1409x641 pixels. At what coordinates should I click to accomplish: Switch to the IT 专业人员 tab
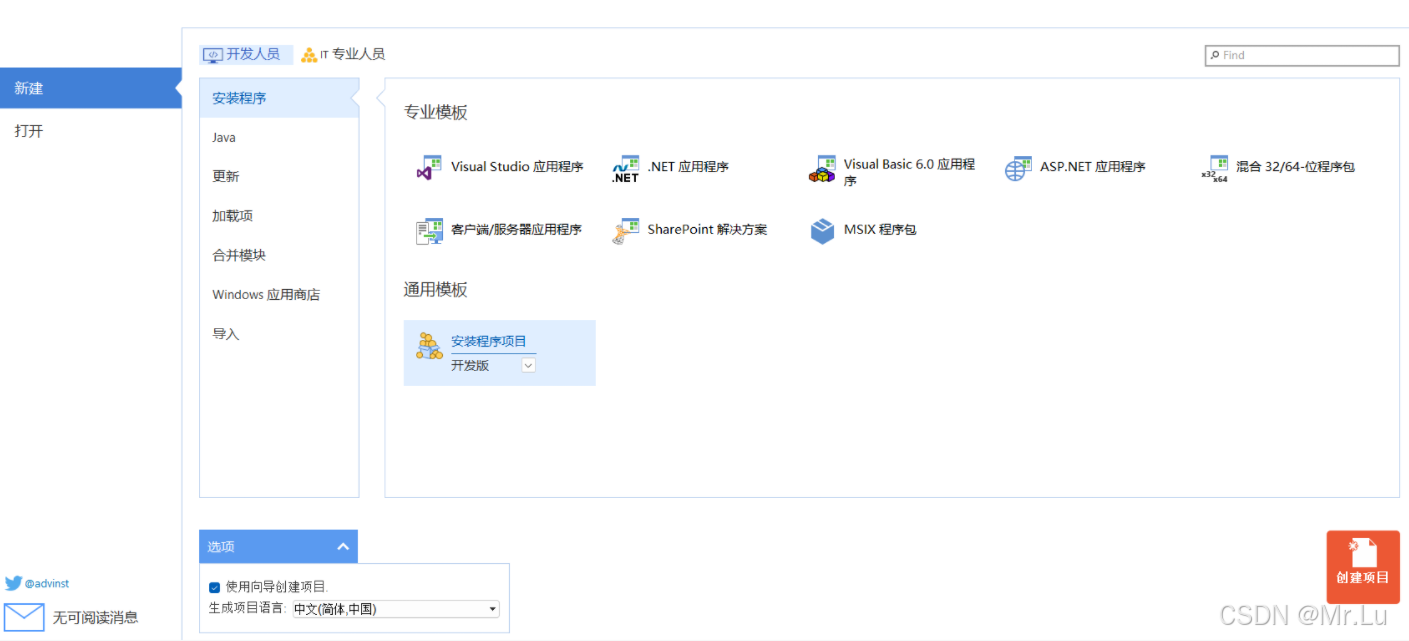(x=343, y=55)
